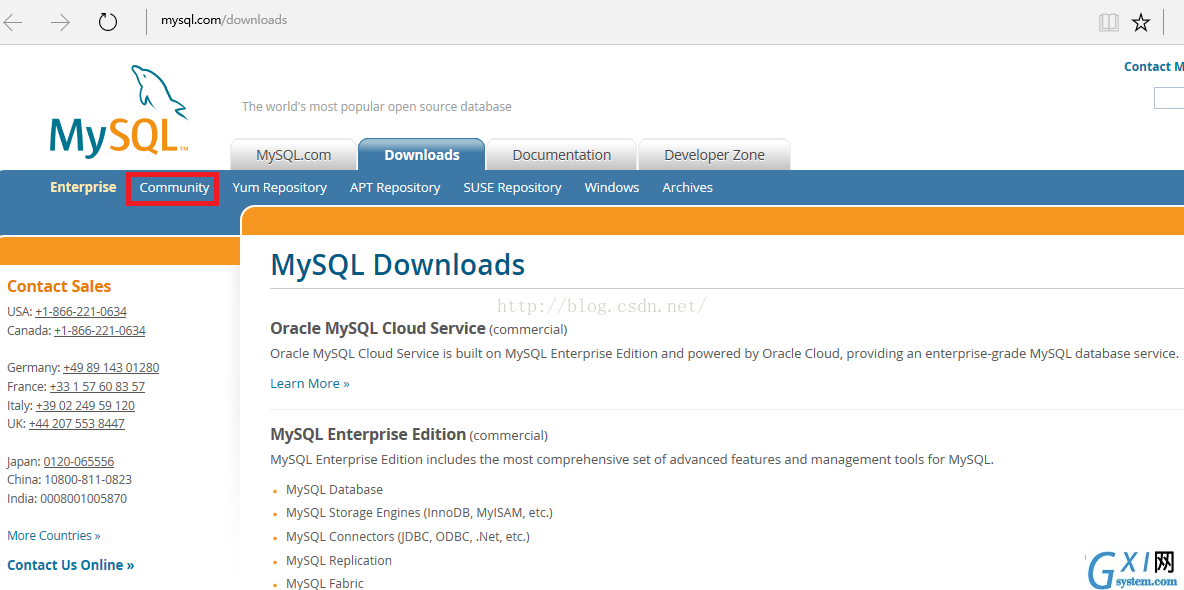This screenshot has height=590, width=1184.
Task: Click UK number +44 207 553 8447
Action: (x=76, y=424)
